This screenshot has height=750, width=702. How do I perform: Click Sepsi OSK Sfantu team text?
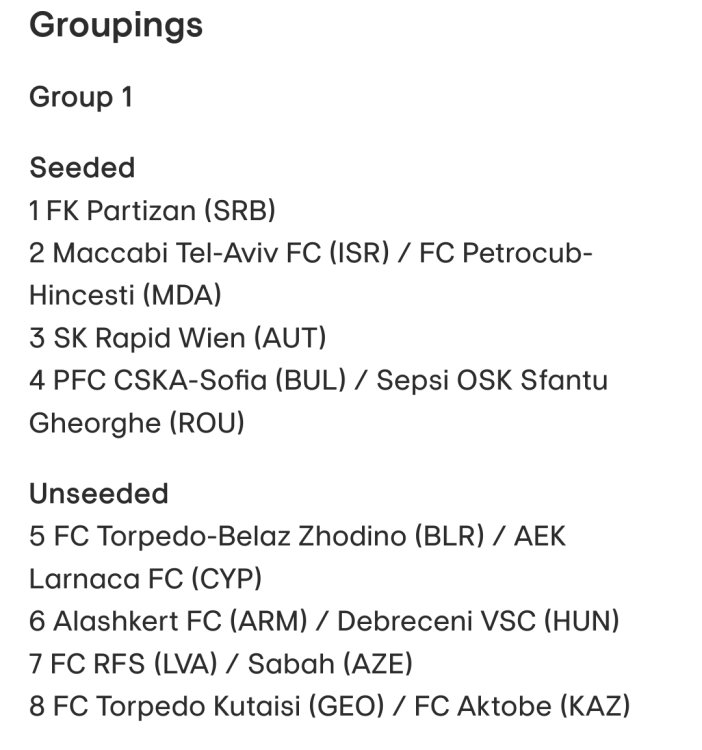click(492, 381)
